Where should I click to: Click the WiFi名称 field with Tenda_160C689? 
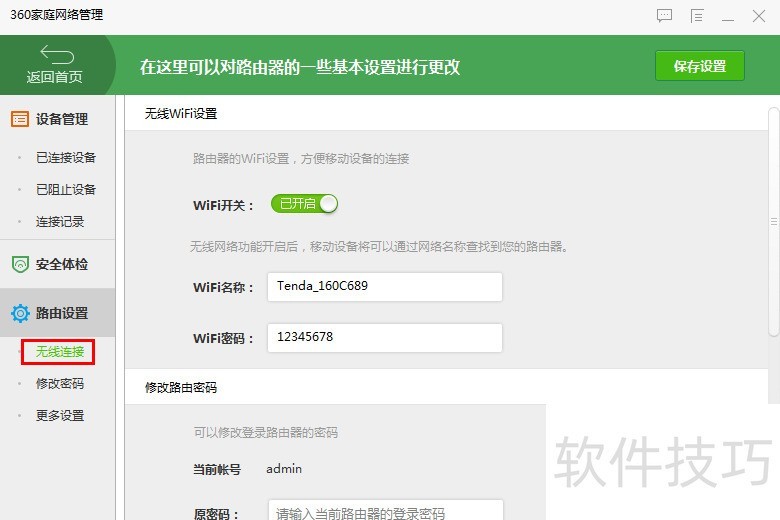tap(385, 287)
